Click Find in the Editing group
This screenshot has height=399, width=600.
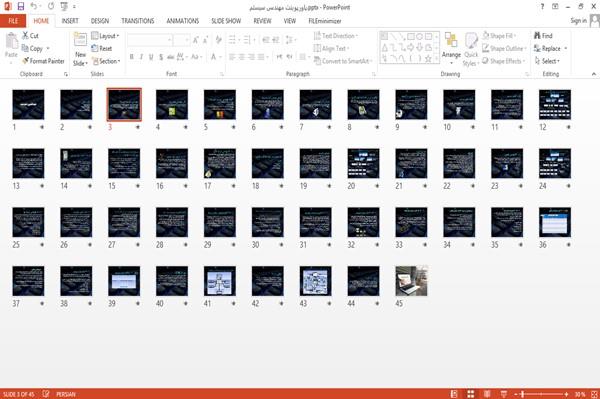(543, 36)
